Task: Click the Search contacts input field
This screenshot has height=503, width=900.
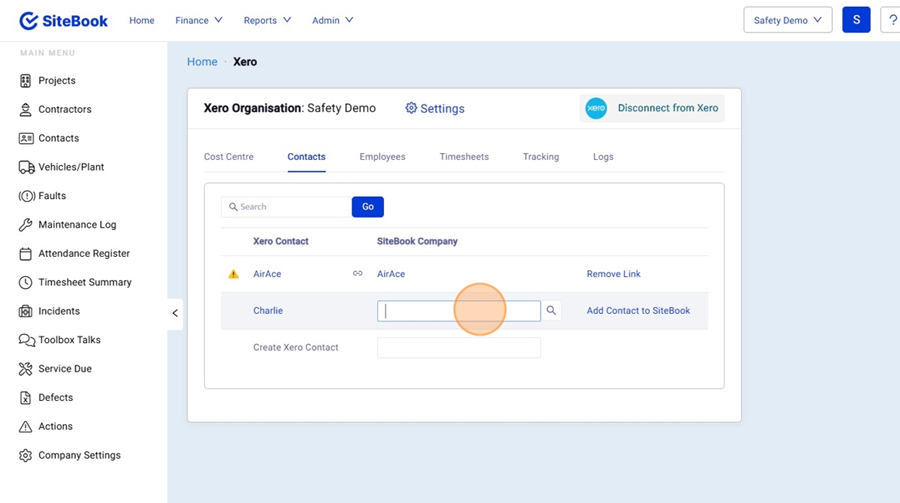Action: point(288,207)
